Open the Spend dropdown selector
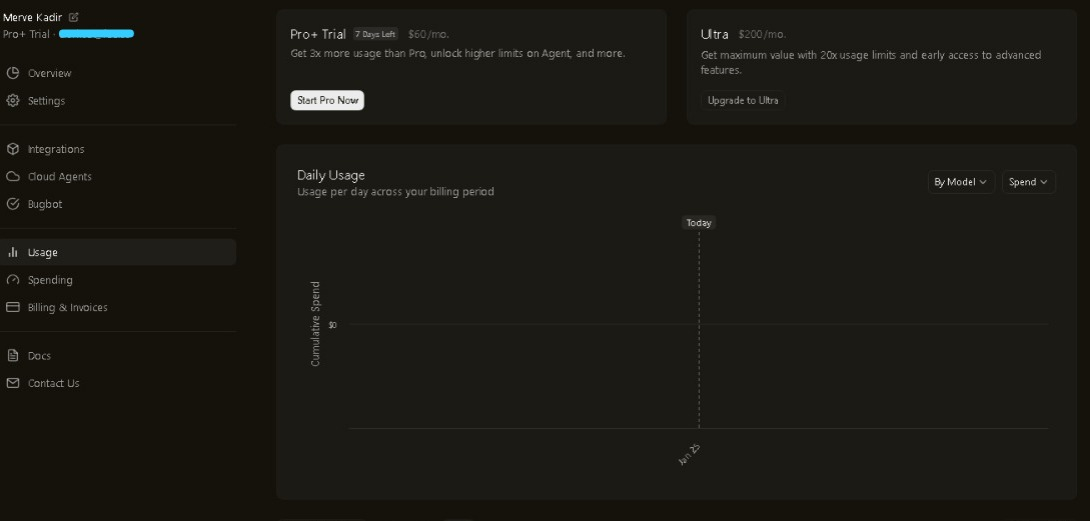 tap(1028, 182)
